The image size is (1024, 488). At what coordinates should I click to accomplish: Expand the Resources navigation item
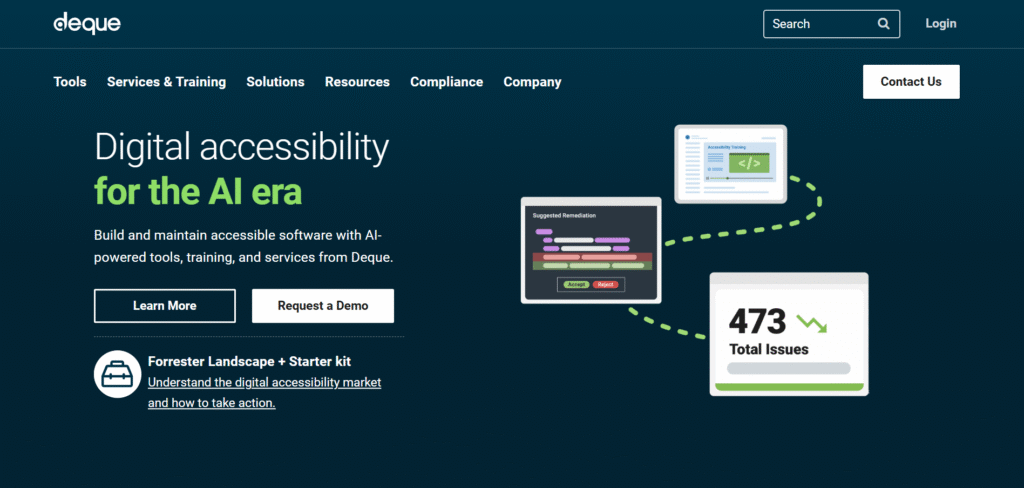pyautogui.click(x=357, y=82)
